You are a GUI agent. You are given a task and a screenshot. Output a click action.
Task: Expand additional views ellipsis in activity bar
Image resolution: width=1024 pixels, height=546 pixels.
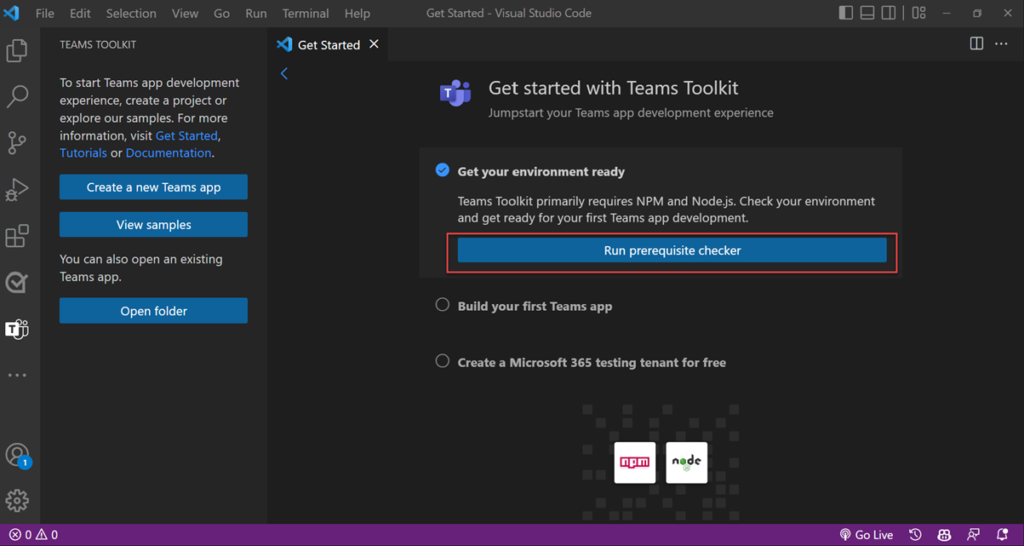click(x=17, y=375)
